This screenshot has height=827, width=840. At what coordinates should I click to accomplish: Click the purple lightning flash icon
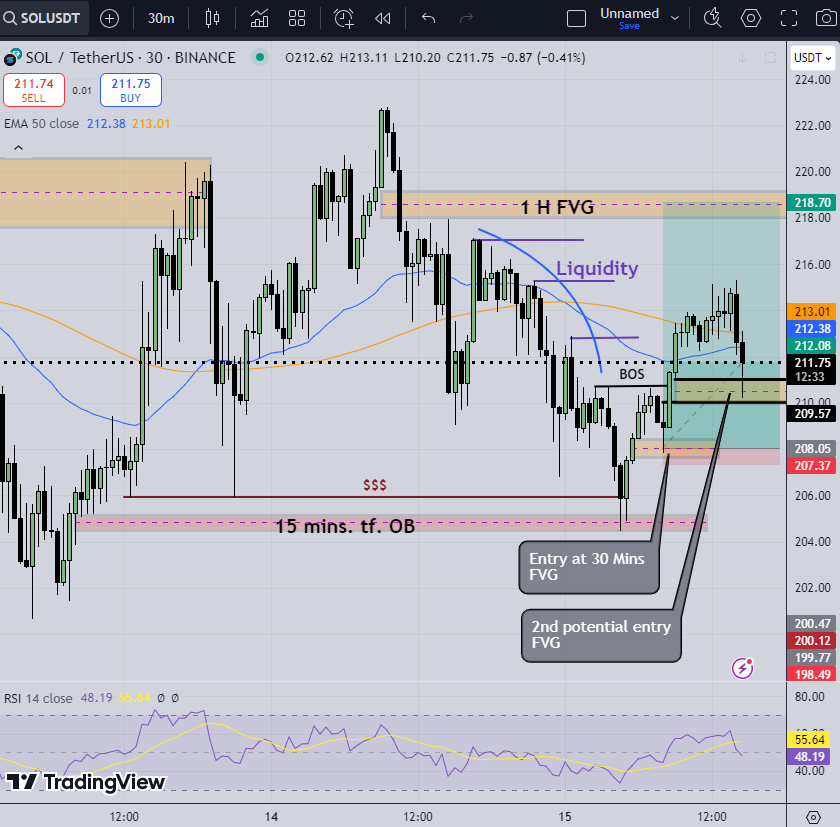[x=742, y=668]
